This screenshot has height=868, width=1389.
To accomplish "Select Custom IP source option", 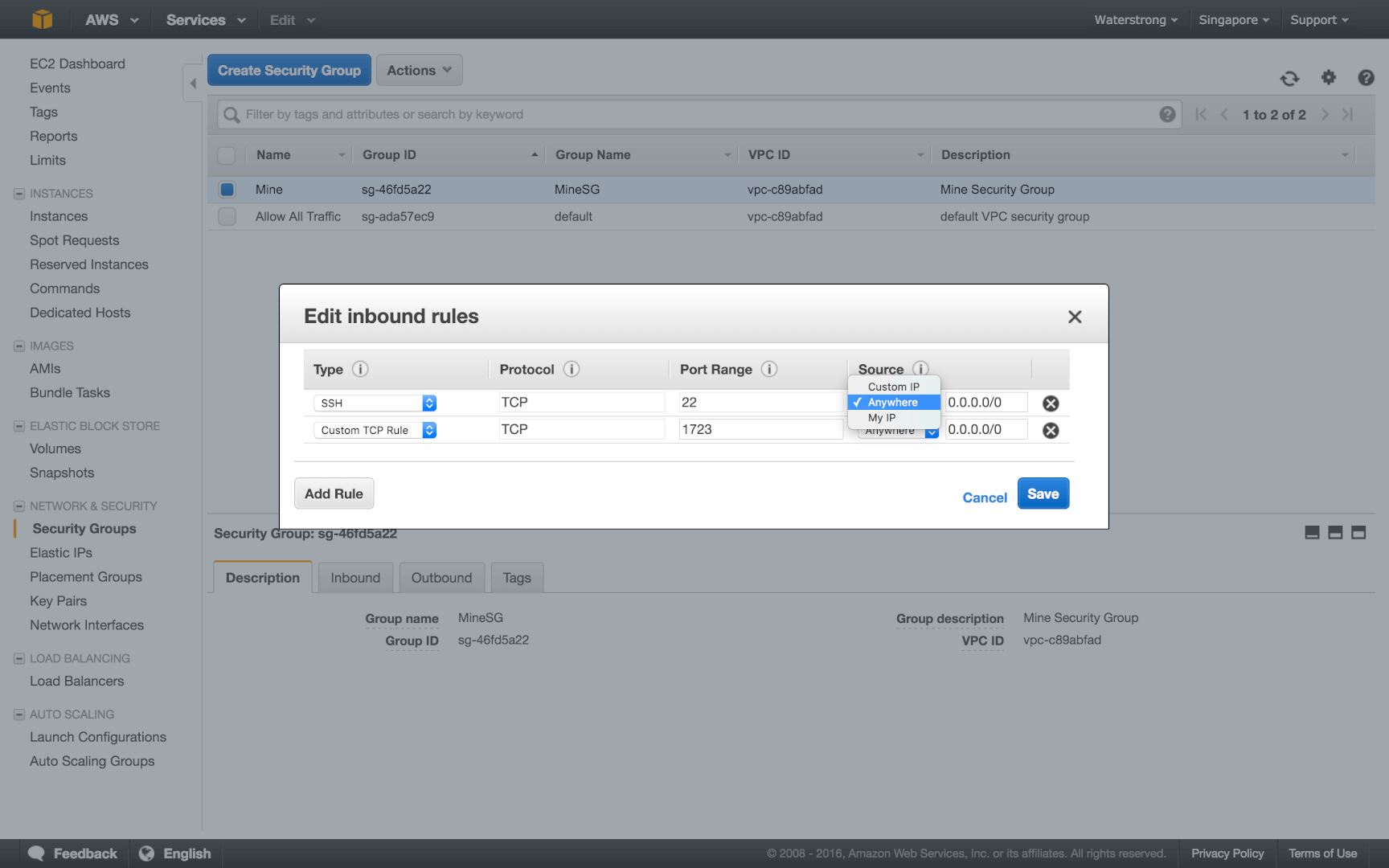I will [x=894, y=387].
